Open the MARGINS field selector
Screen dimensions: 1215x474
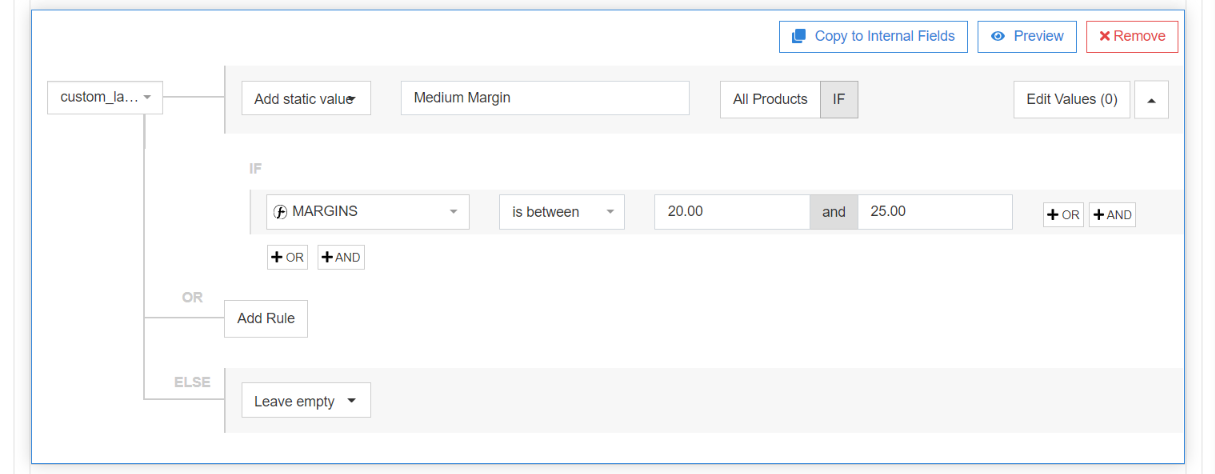[x=367, y=212]
